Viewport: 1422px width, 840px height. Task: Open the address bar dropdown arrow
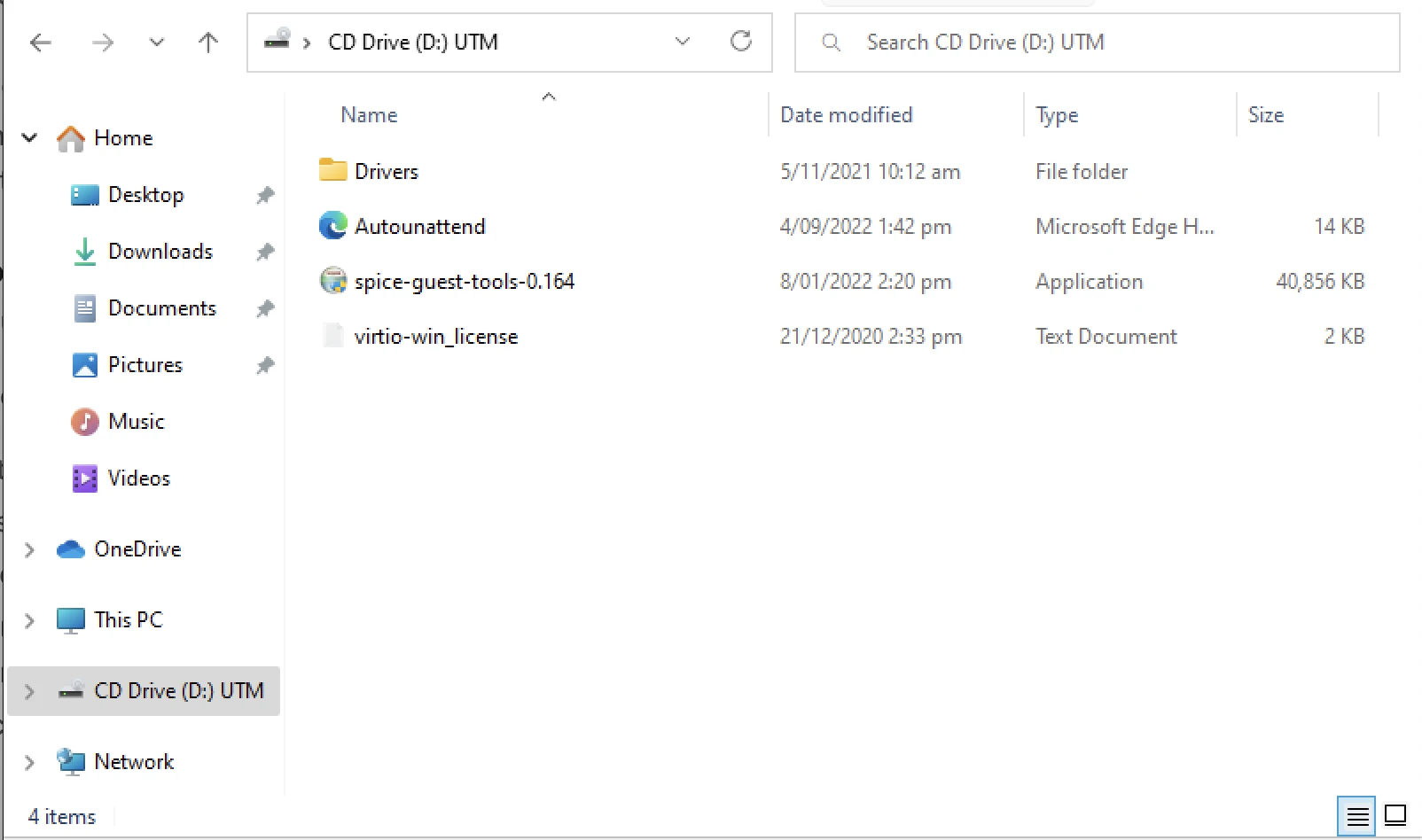pyautogui.click(x=682, y=42)
